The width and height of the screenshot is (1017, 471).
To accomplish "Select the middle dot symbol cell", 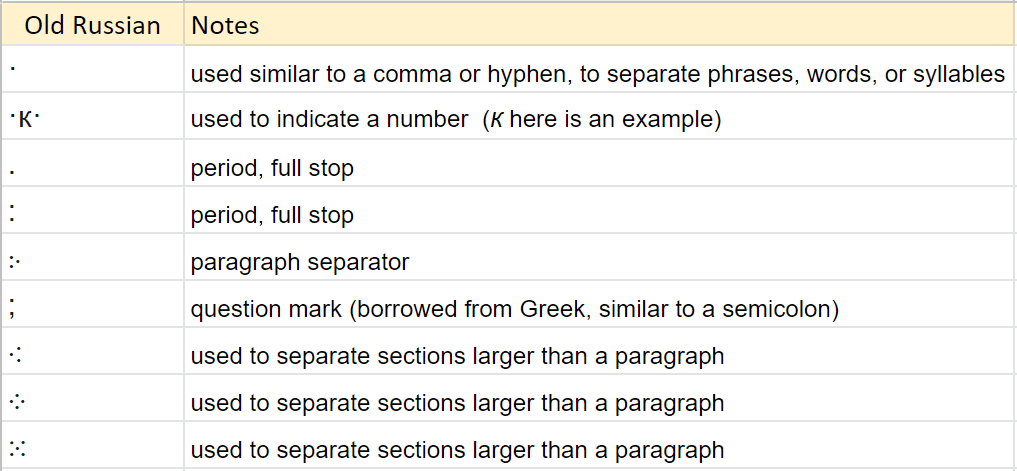I will point(92,69).
